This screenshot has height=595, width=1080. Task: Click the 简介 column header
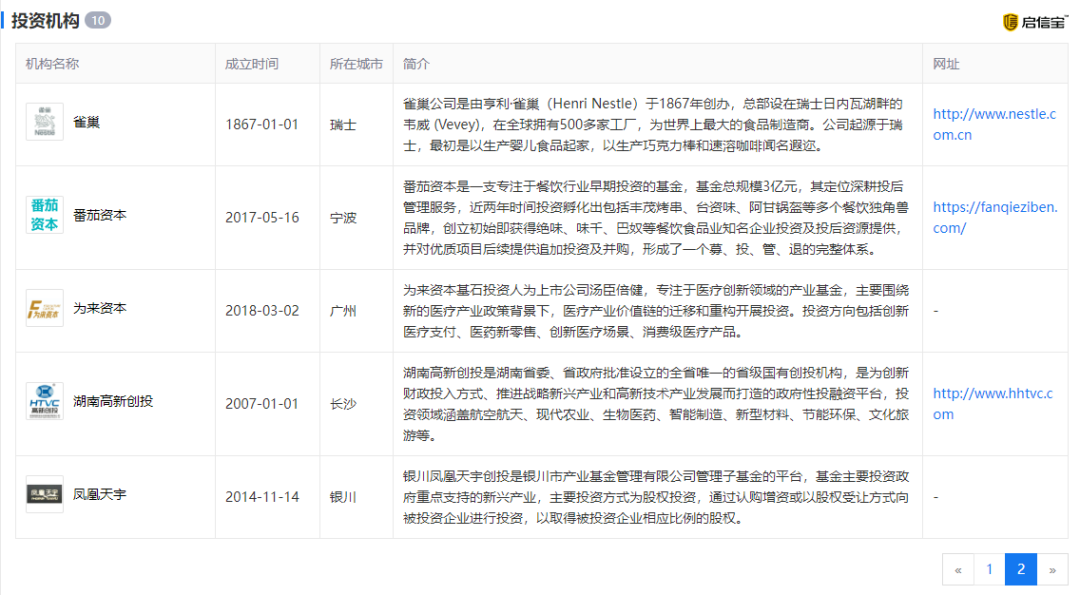tap(416, 64)
